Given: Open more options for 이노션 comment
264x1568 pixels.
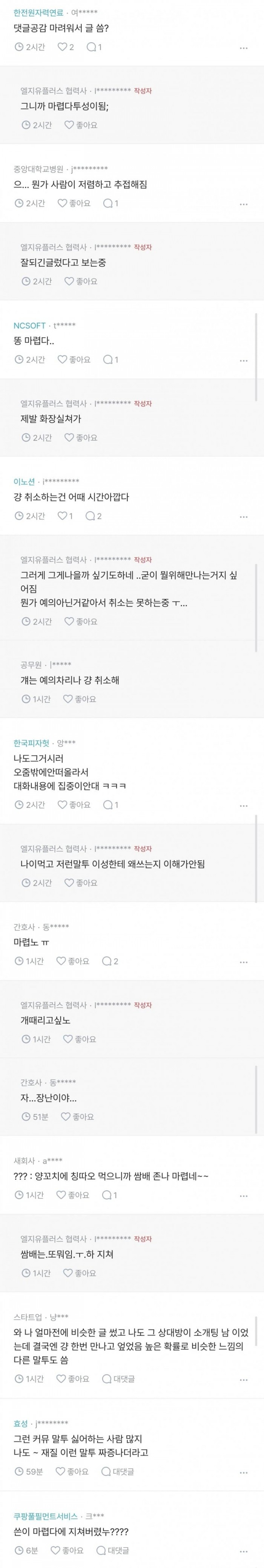Looking at the screenshot, I should point(243,517).
